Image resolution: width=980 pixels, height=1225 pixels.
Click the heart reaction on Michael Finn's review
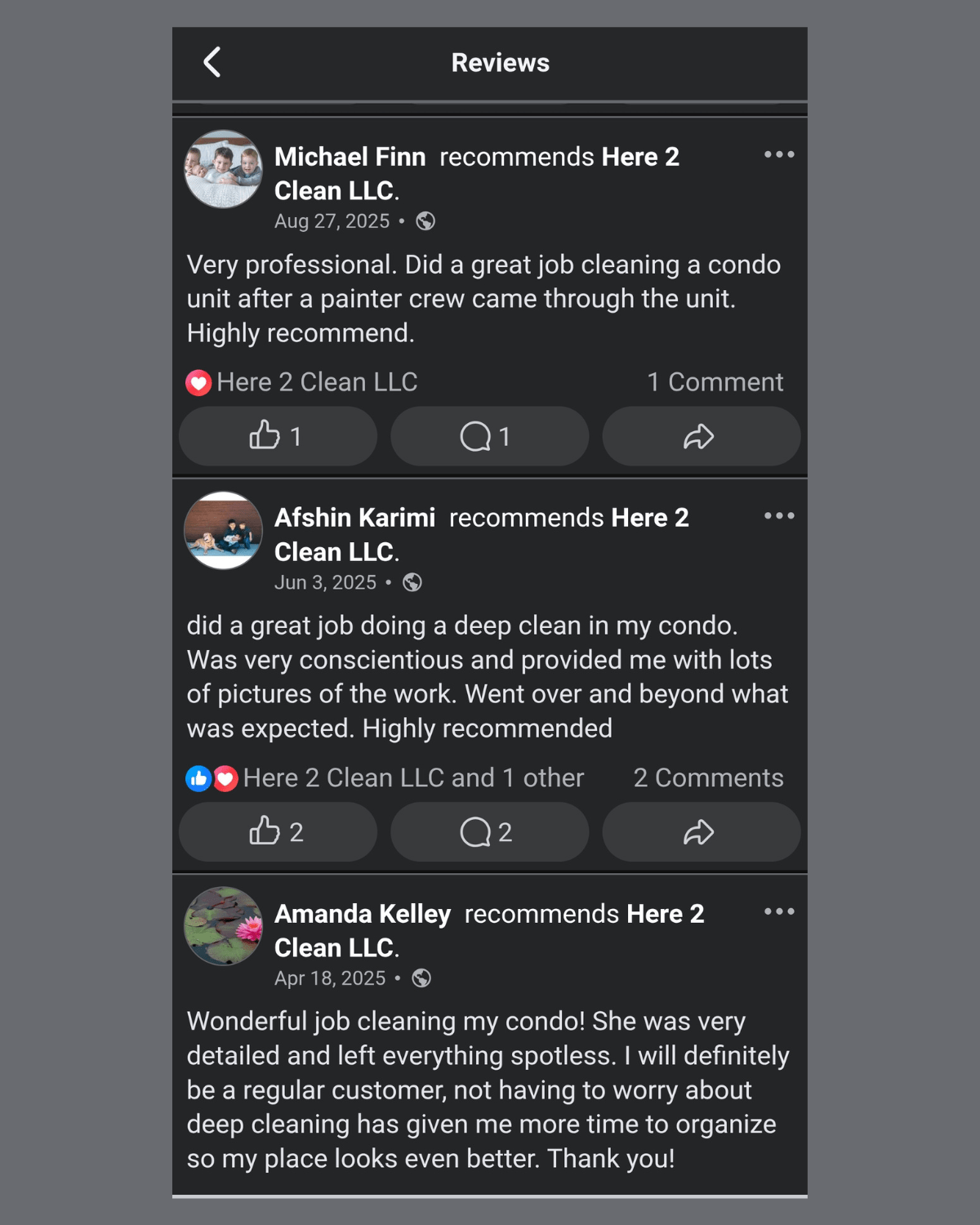[x=198, y=382]
